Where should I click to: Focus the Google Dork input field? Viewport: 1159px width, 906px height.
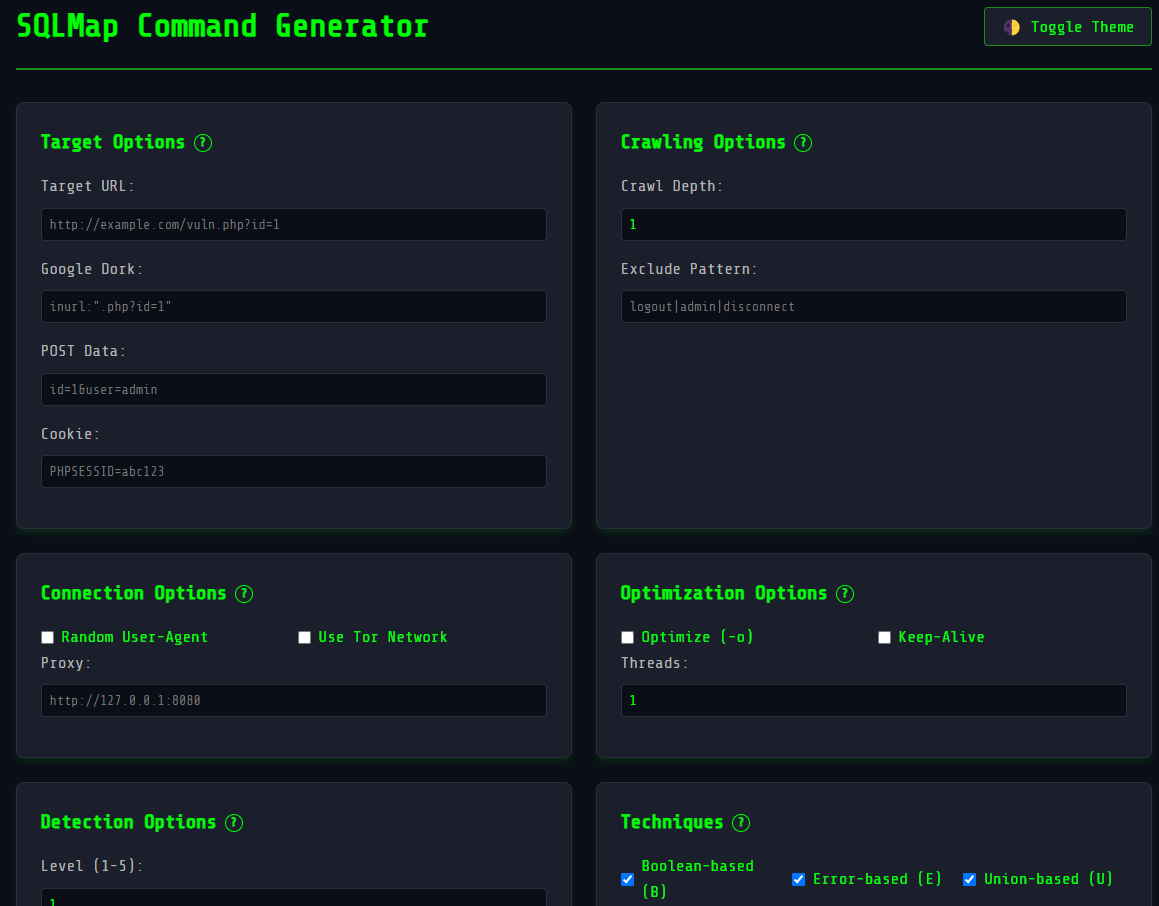coord(293,307)
